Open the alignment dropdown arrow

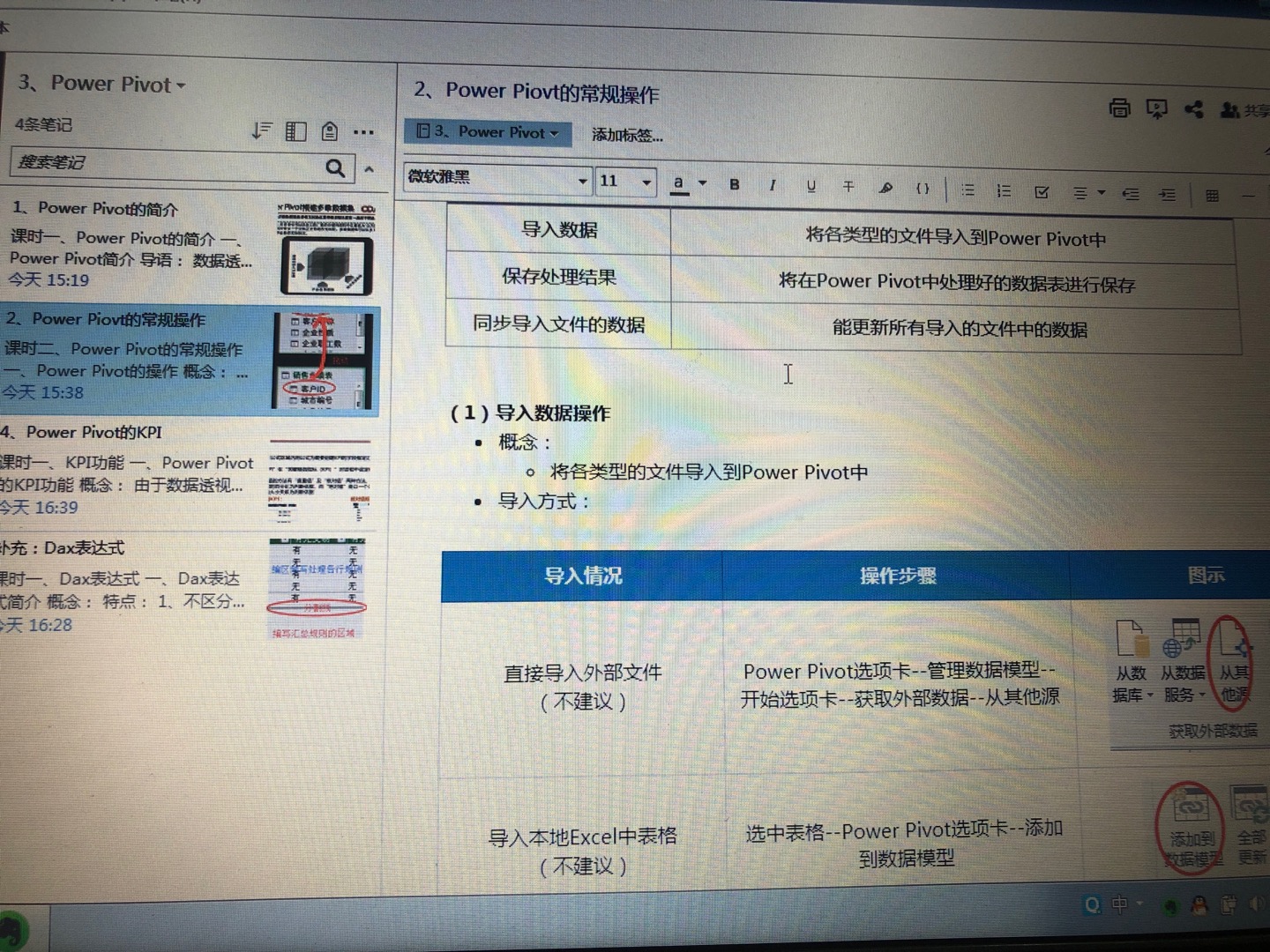(1102, 193)
